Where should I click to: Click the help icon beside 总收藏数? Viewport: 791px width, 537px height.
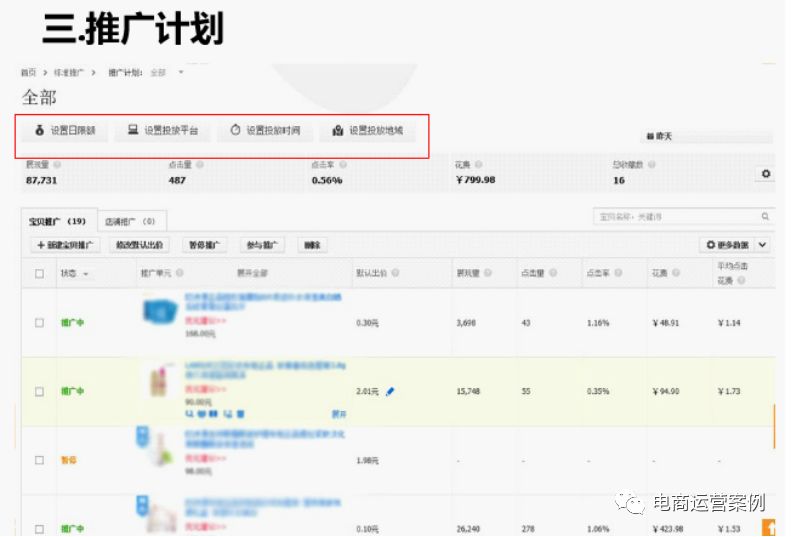coord(651,165)
